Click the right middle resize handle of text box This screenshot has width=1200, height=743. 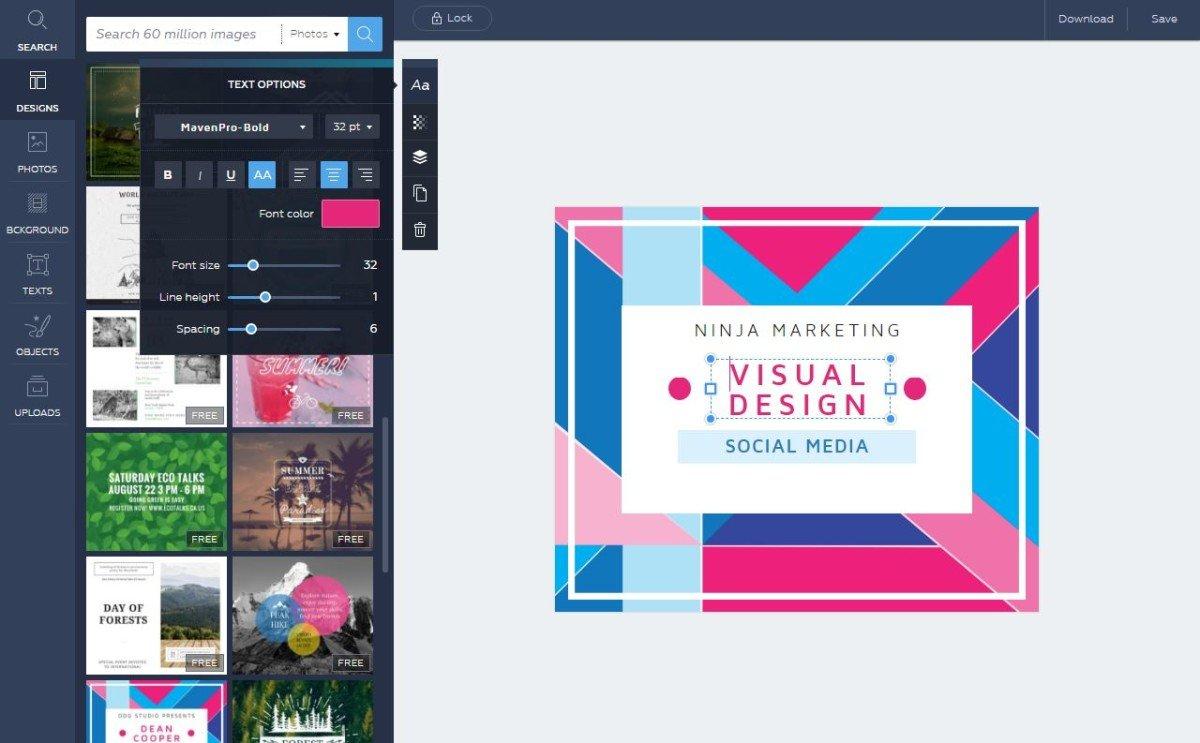(890, 389)
